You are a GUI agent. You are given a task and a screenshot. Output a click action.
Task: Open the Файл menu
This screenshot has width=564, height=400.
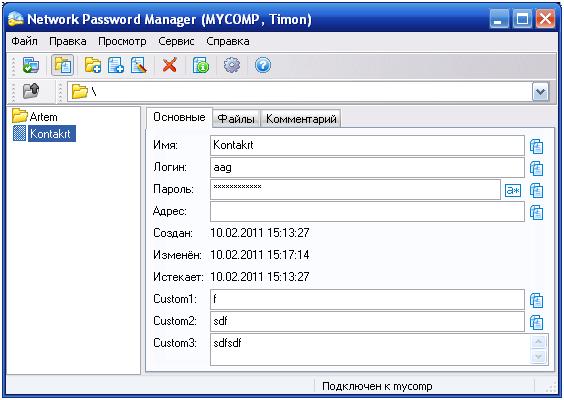click(24, 41)
